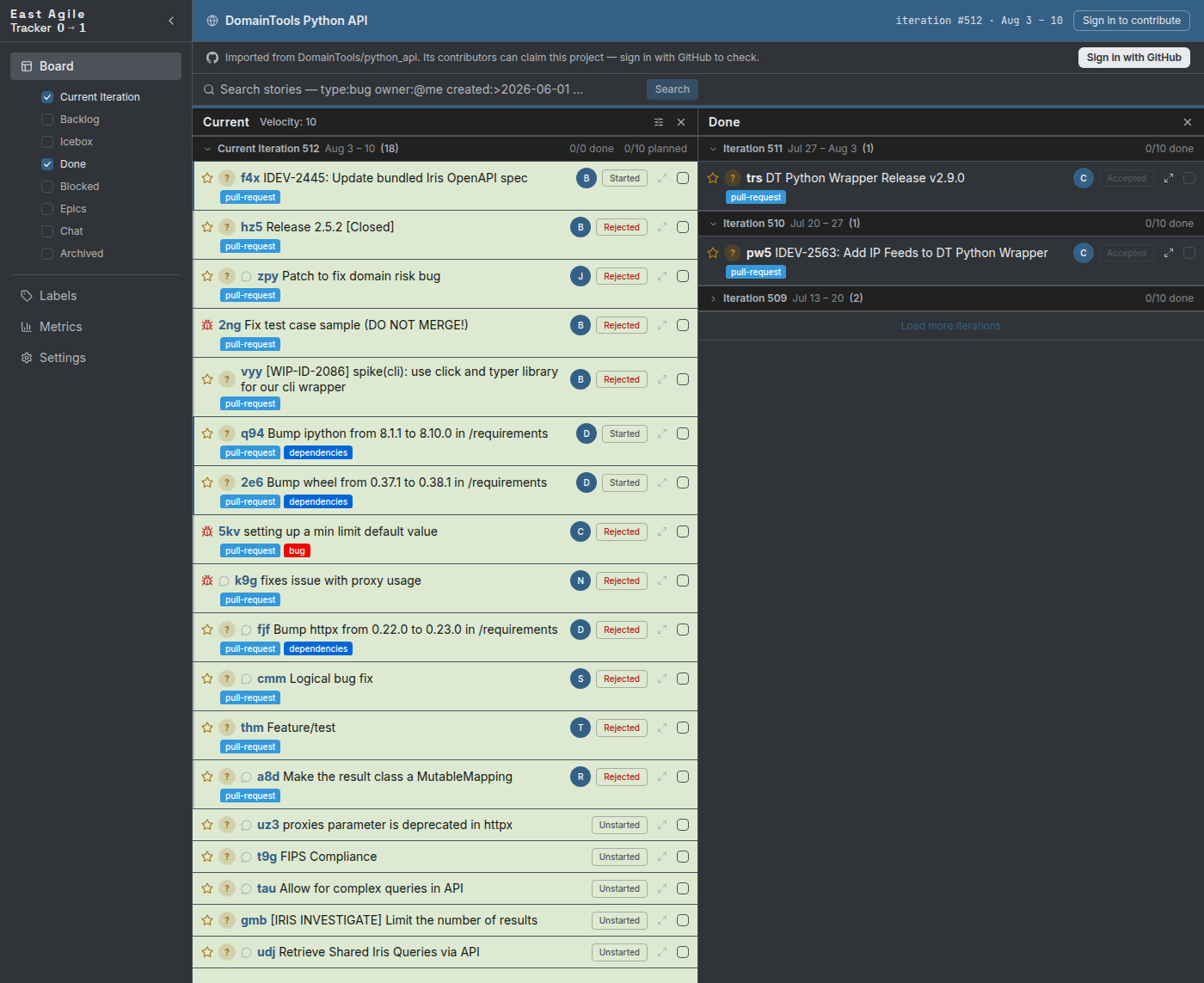Collapse the sidebar with the chevron icon
1204x983 pixels.
(171, 21)
